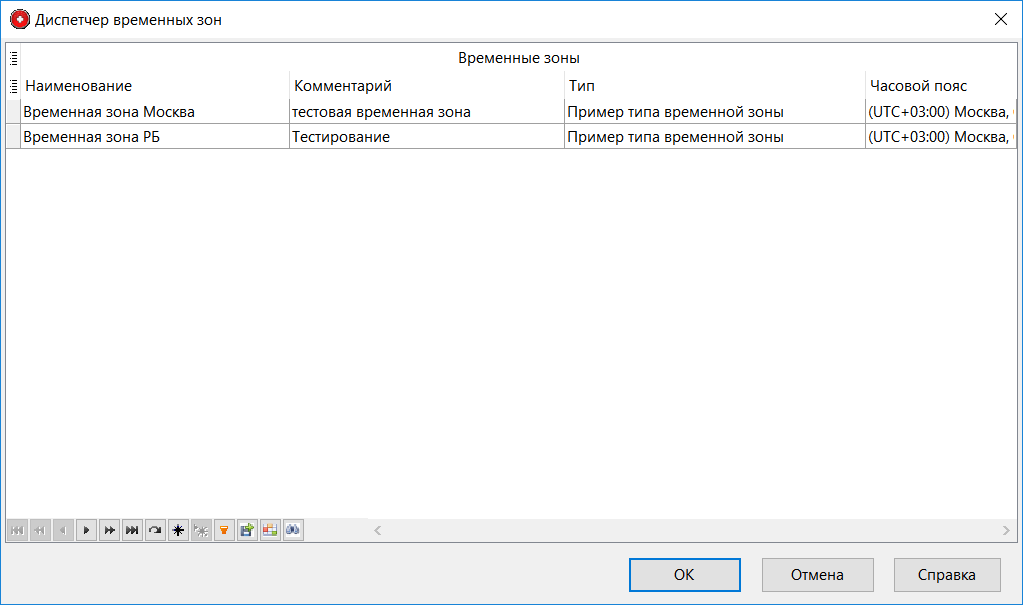Click the Отмена button
The height and width of the screenshot is (605, 1023).
click(x=817, y=575)
